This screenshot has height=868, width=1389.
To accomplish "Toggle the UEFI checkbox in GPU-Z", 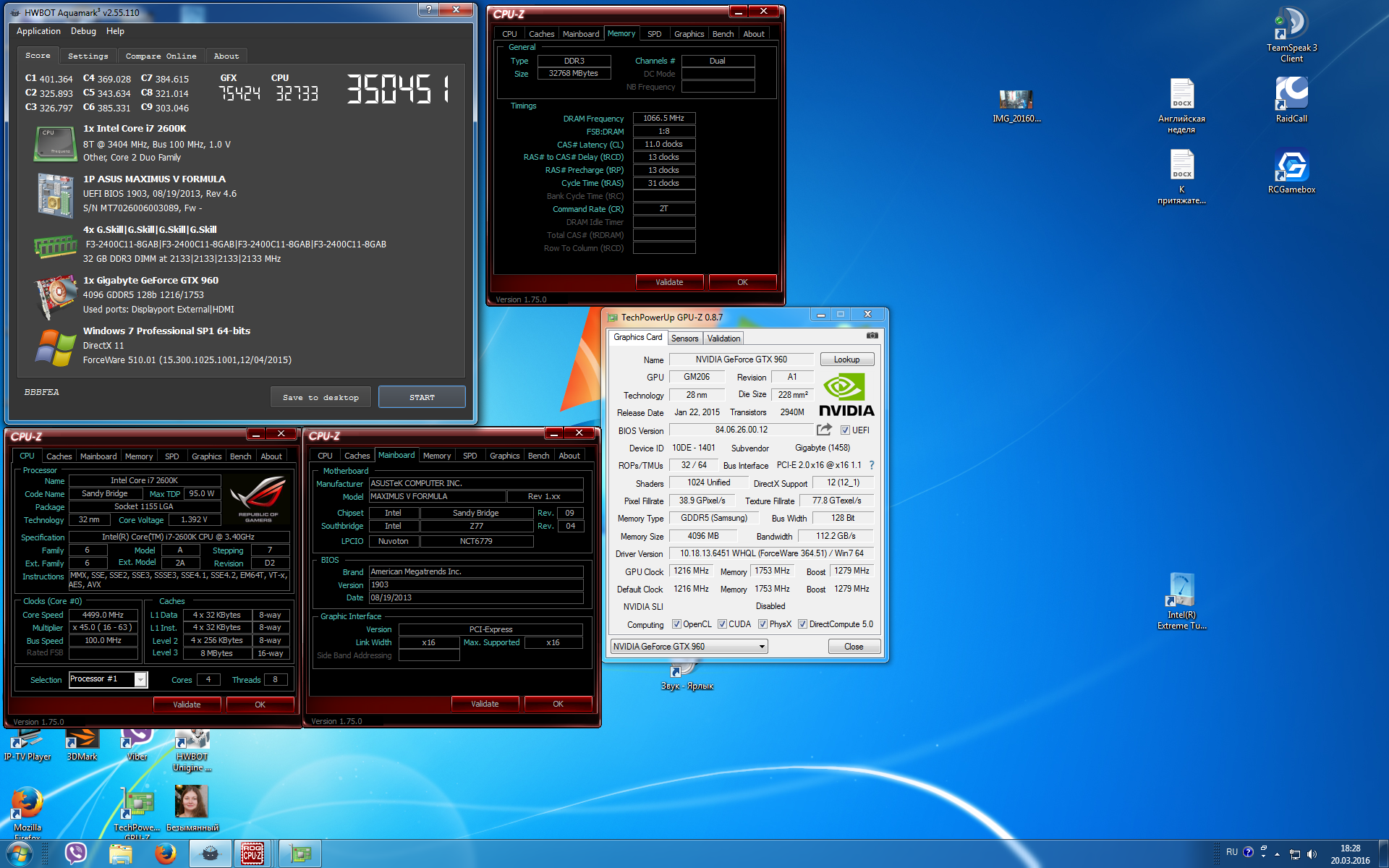I will click(844, 430).
